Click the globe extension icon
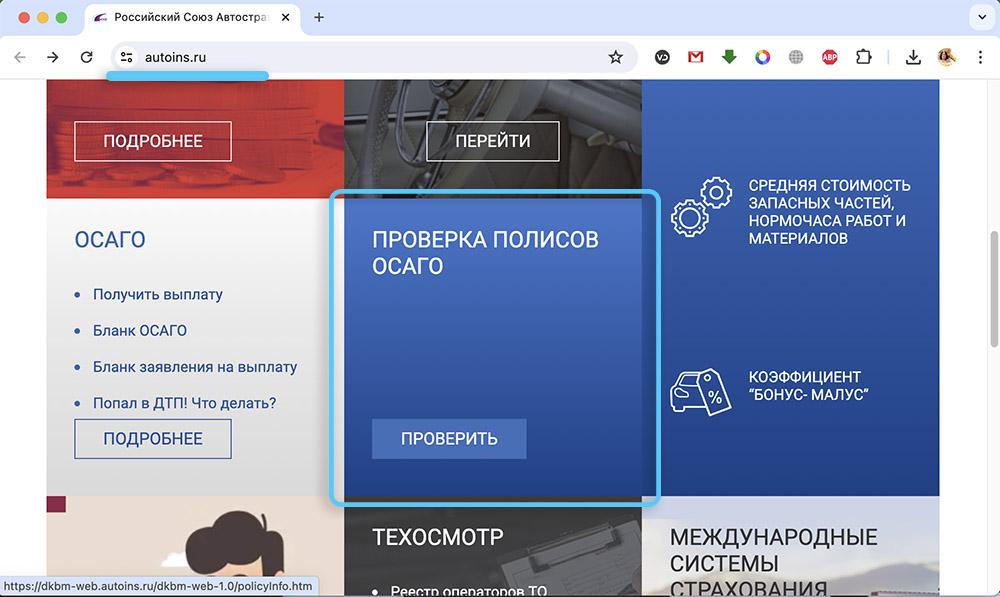Viewport: 1000px width, 597px height. tap(796, 57)
